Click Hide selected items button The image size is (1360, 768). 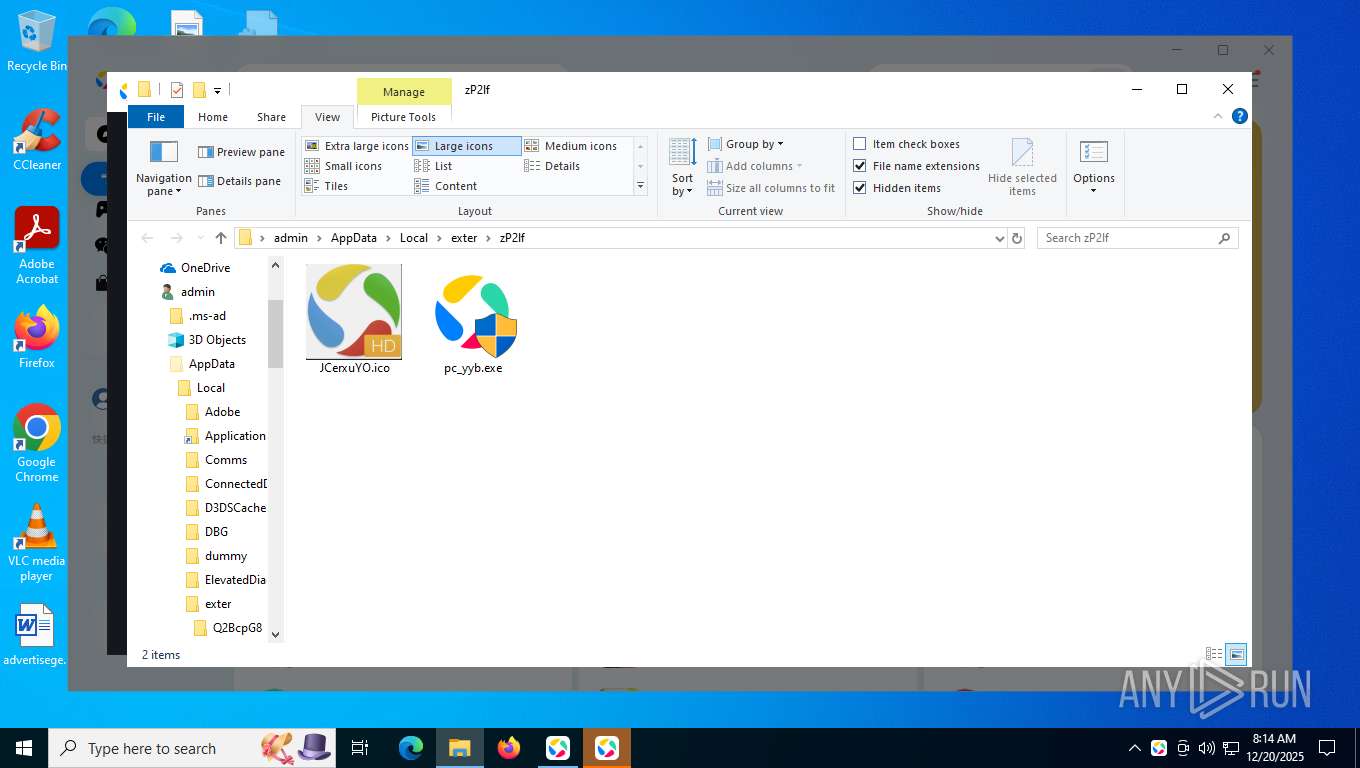coord(1022,168)
